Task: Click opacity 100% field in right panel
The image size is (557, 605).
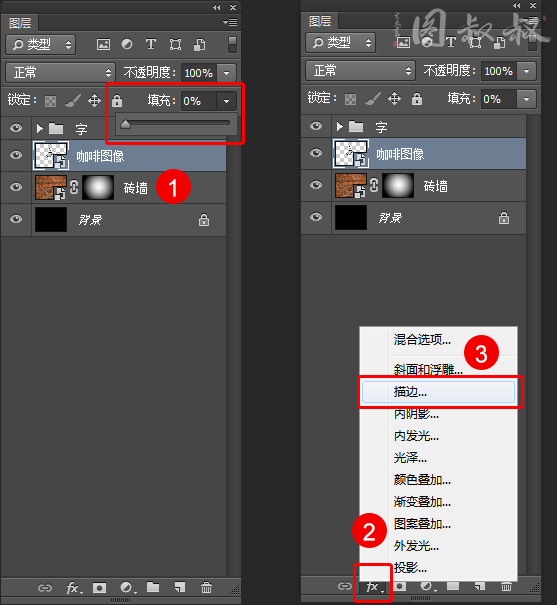Action: (x=499, y=71)
